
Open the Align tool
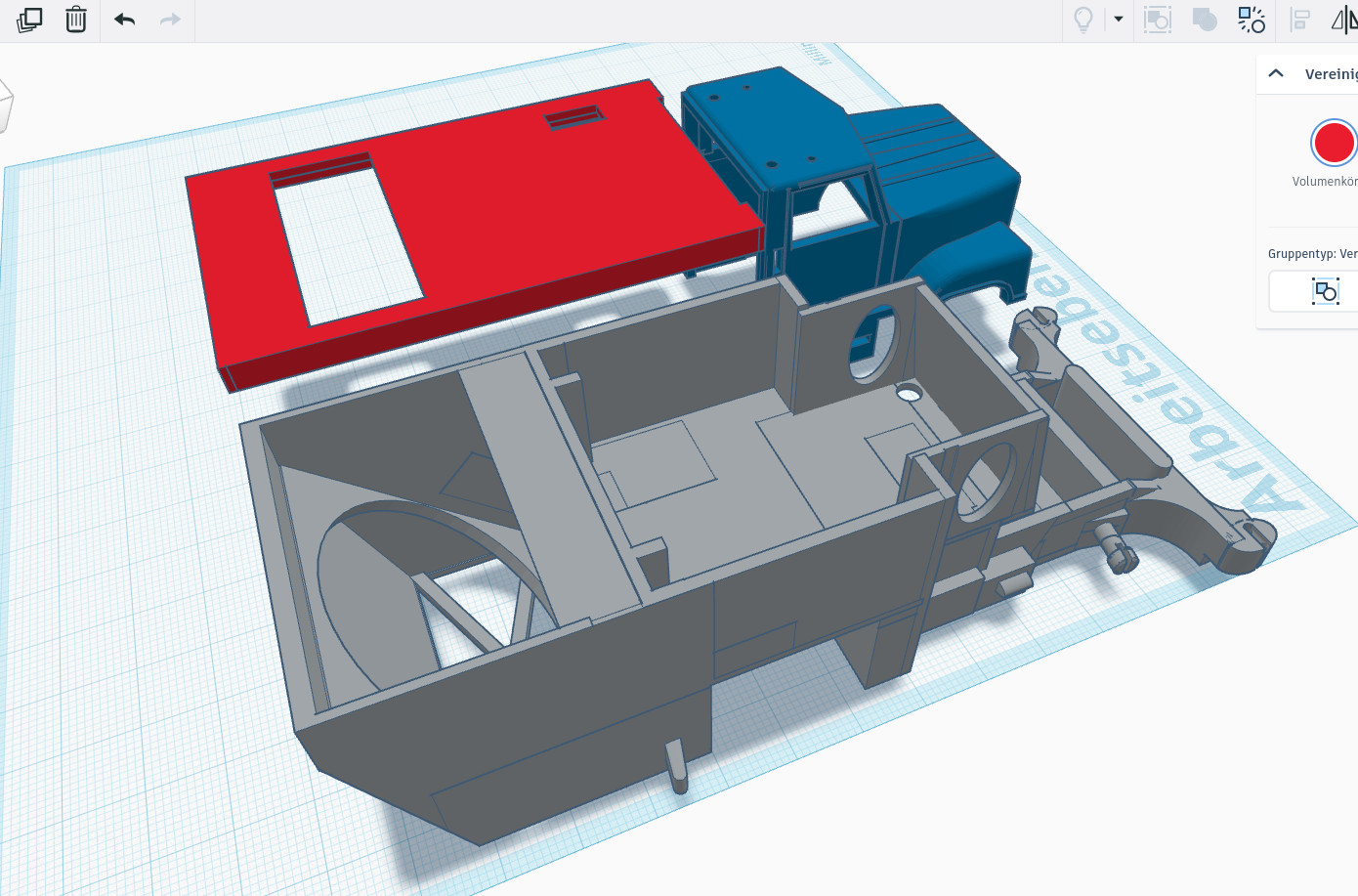pyautogui.click(x=1300, y=20)
